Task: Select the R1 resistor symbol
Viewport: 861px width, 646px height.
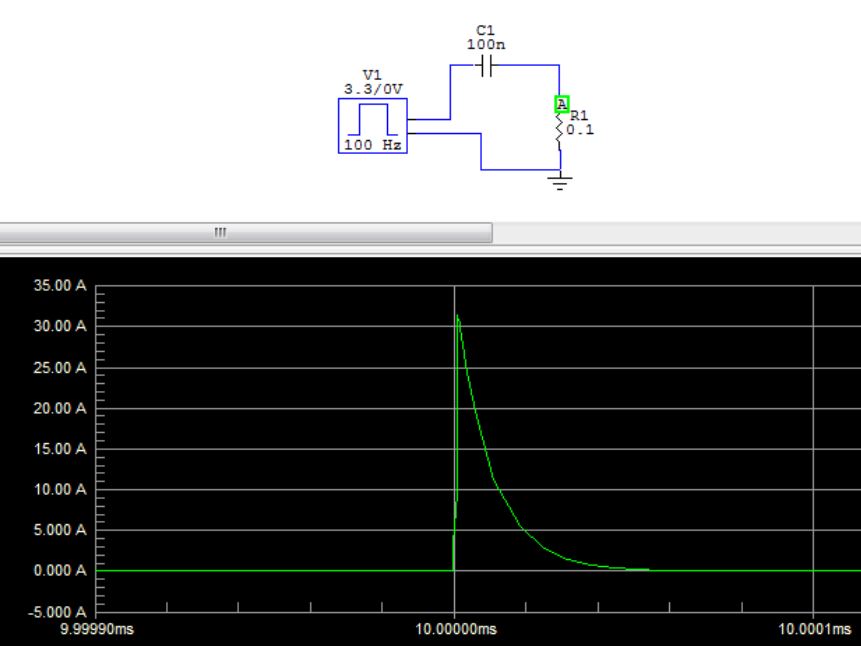Action: (560, 125)
